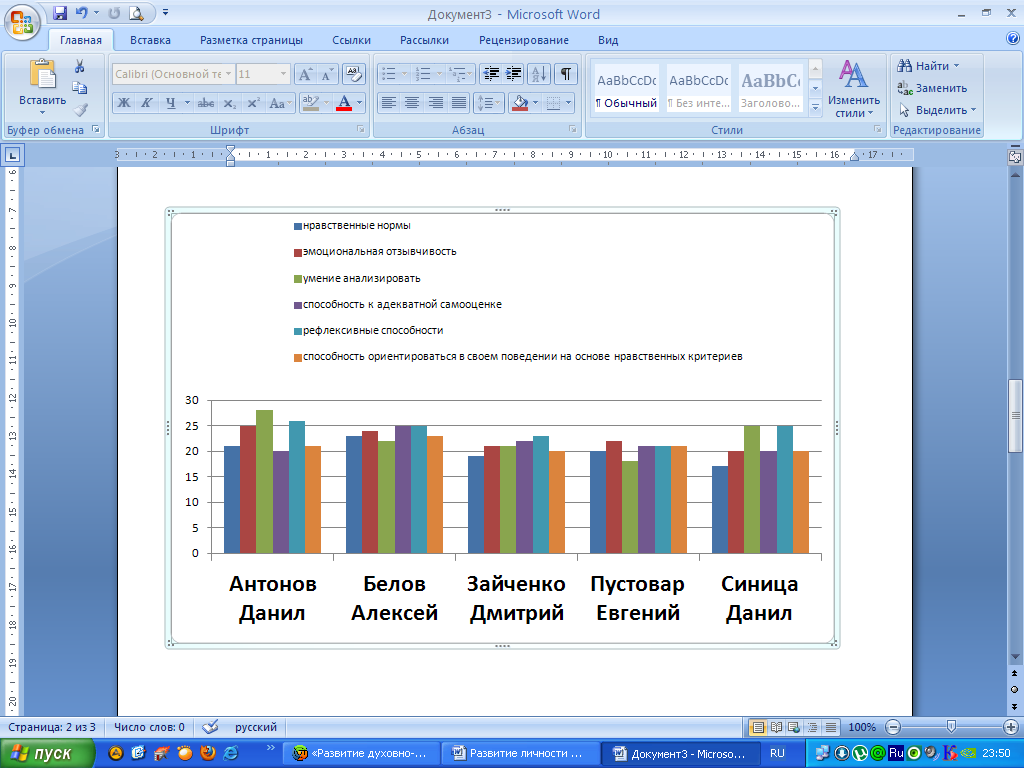Click the tab selector at ruler corner

(13, 155)
